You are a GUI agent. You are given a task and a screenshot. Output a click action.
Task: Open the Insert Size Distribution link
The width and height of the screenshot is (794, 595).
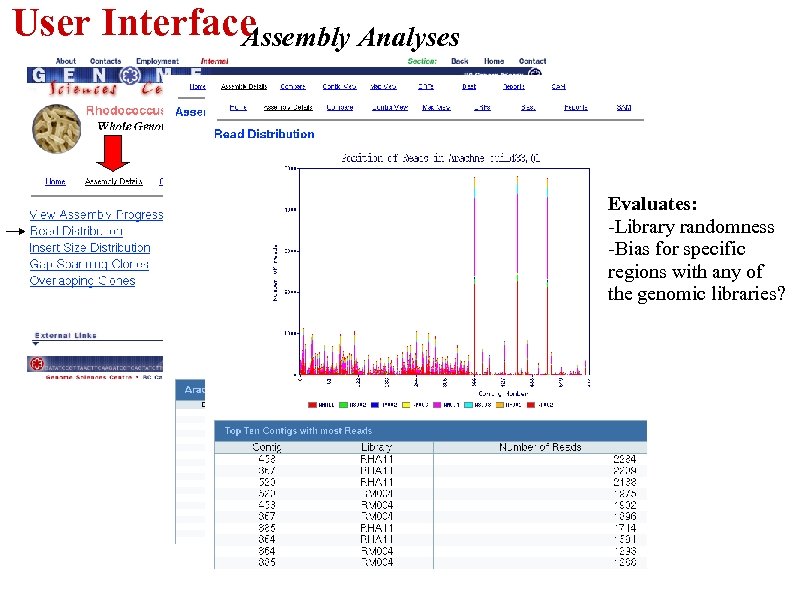pos(90,248)
